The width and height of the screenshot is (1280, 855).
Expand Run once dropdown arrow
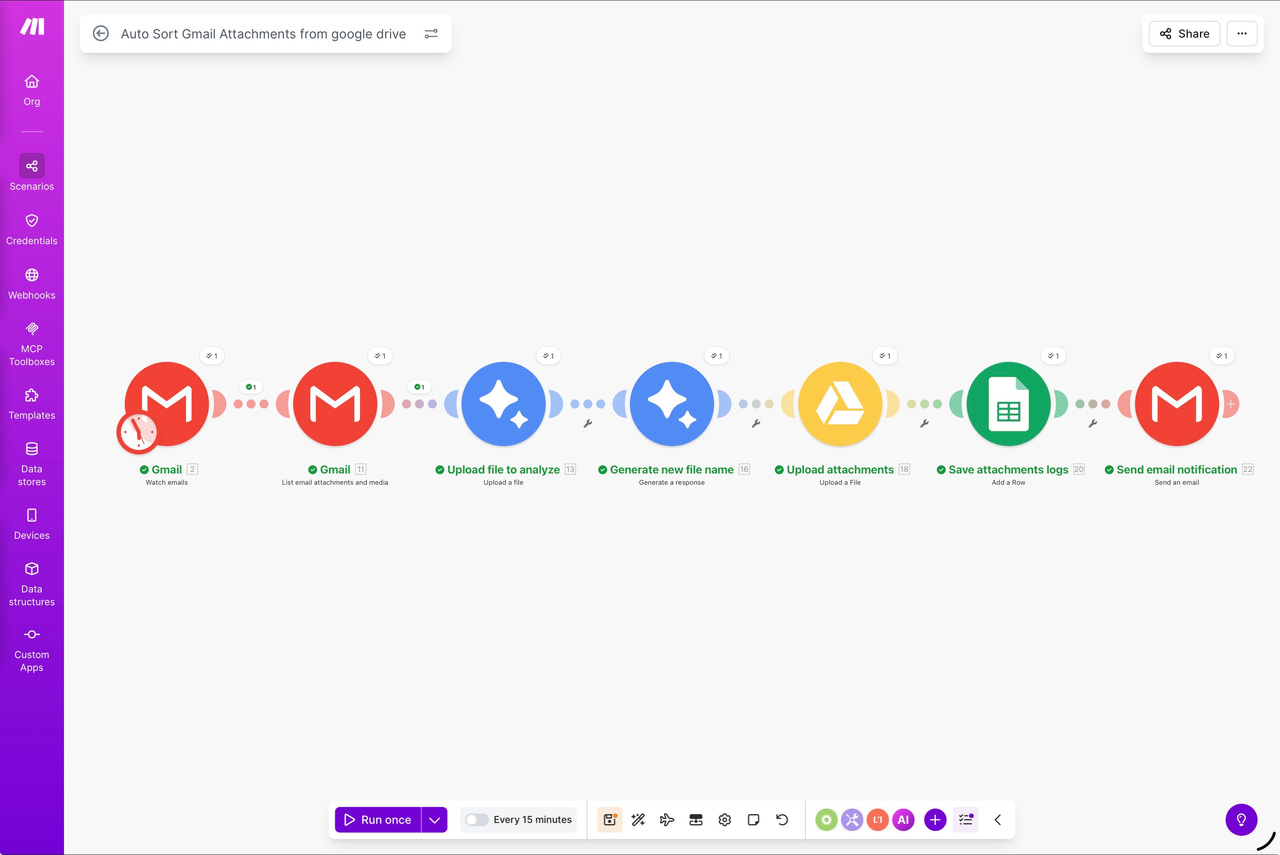coord(434,819)
